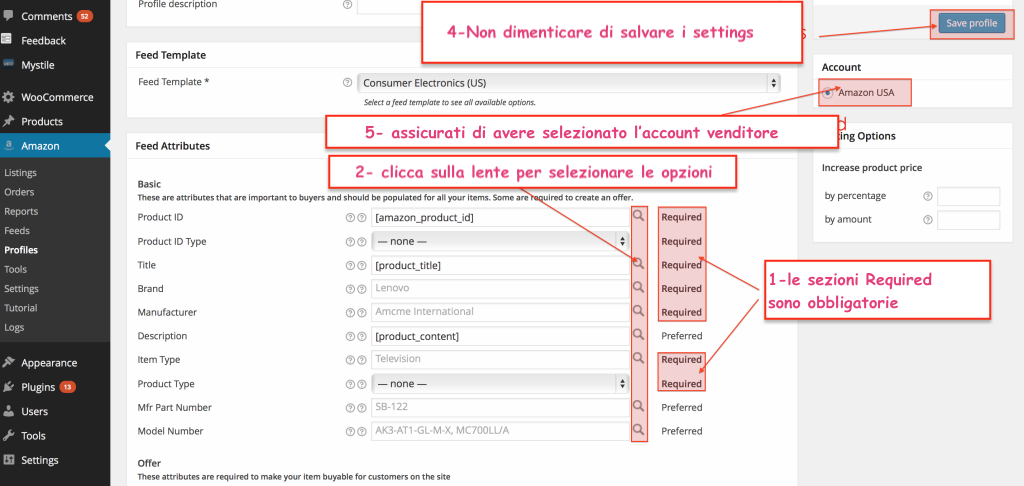The height and width of the screenshot is (486, 1024).
Task: Click the by percentage price input
Action: tap(968, 196)
